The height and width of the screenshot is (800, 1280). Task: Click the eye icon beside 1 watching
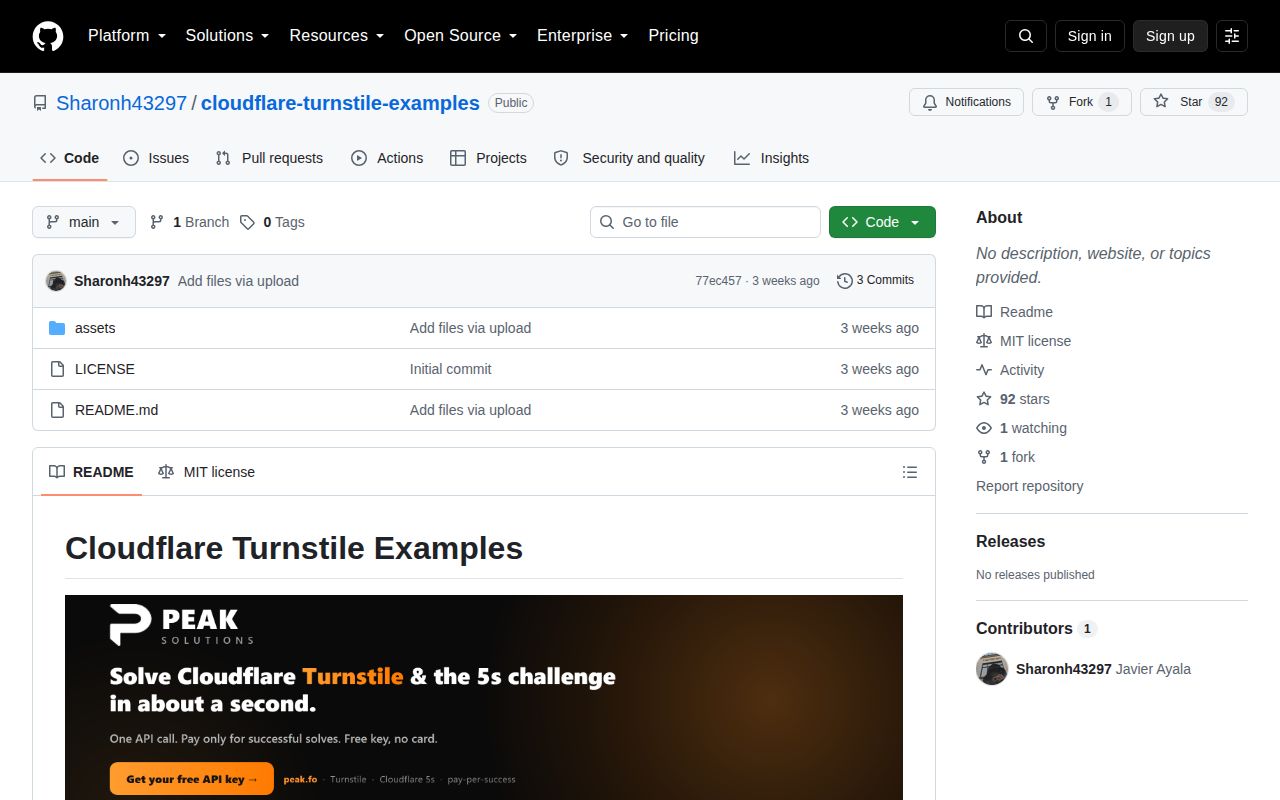coord(984,428)
